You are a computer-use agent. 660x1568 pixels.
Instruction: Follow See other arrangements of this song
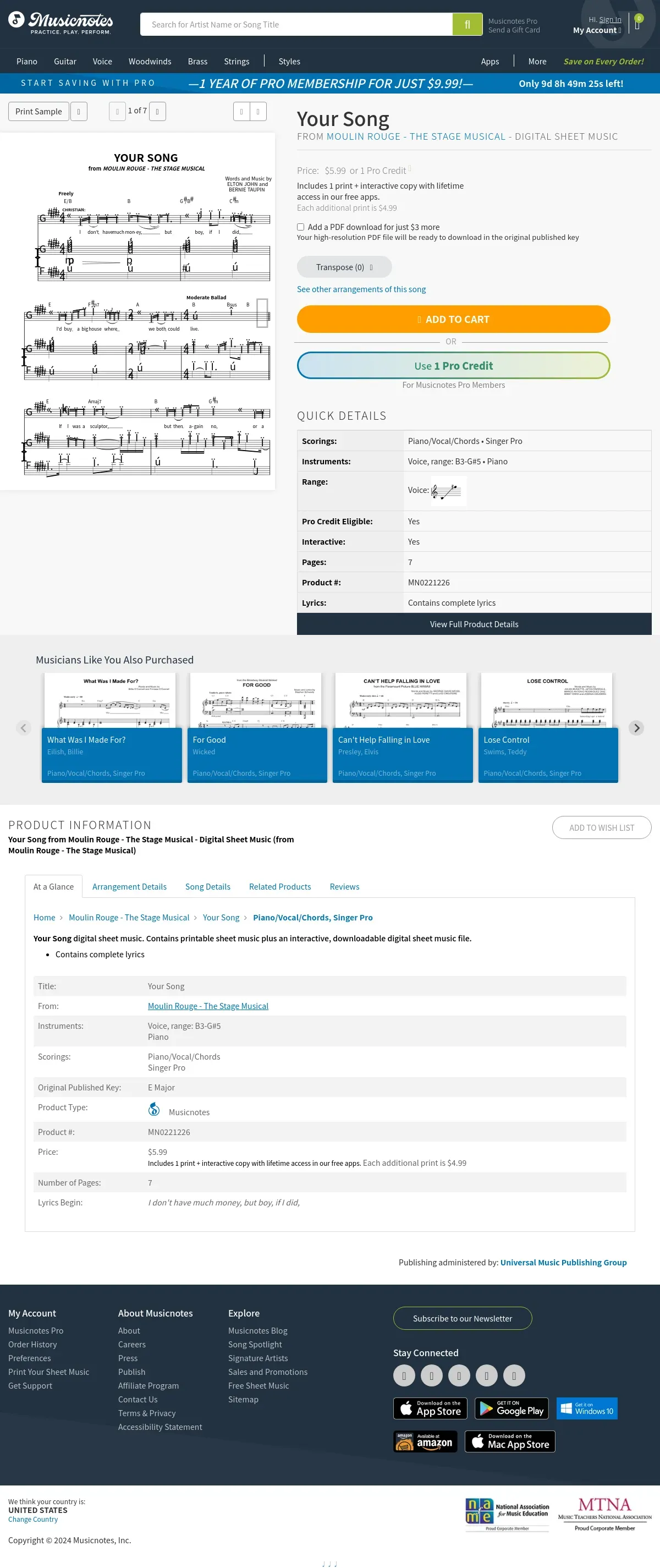click(x=361, y=289)
